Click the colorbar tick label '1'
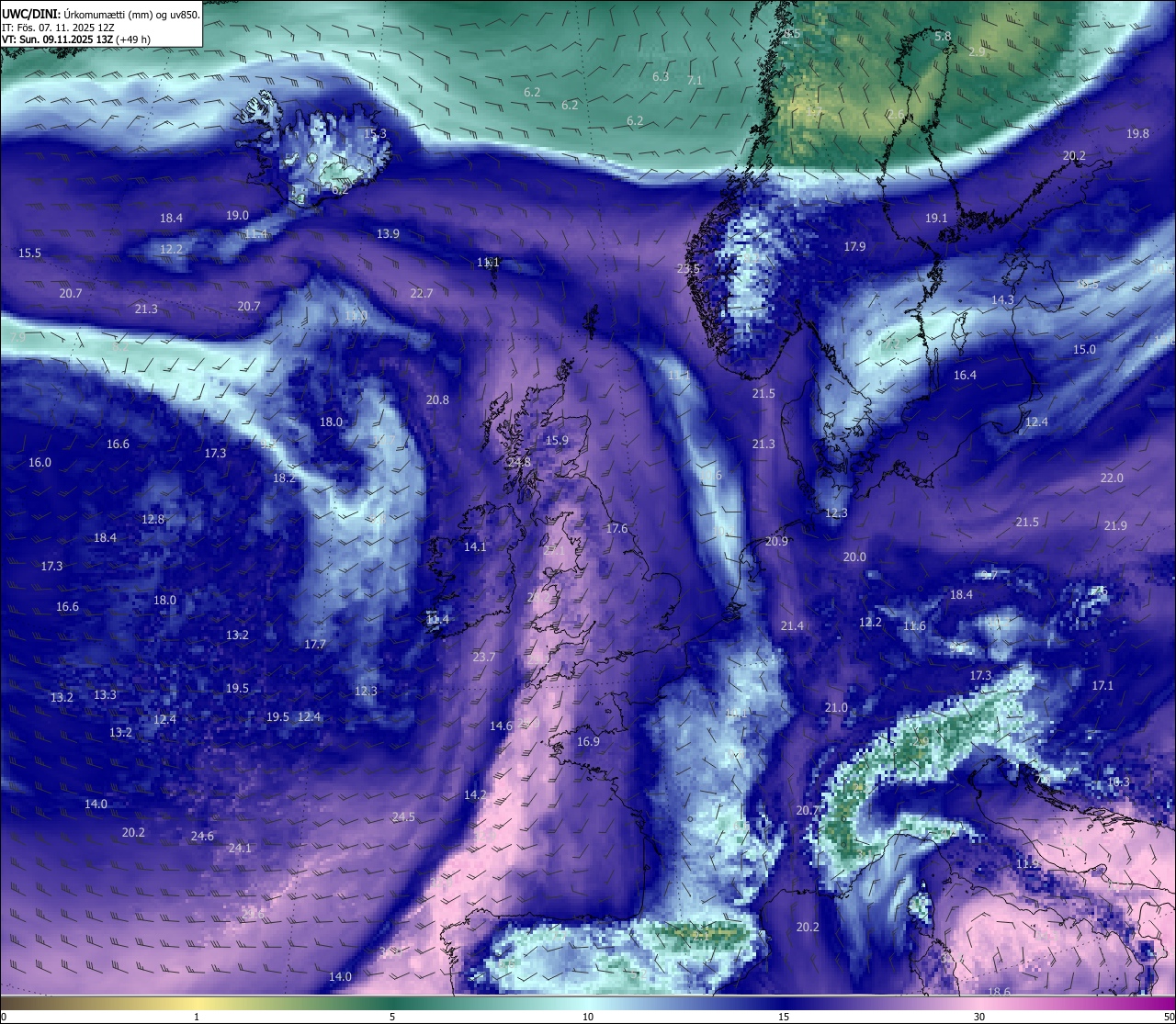1176x1024 pixels. 197,1017
